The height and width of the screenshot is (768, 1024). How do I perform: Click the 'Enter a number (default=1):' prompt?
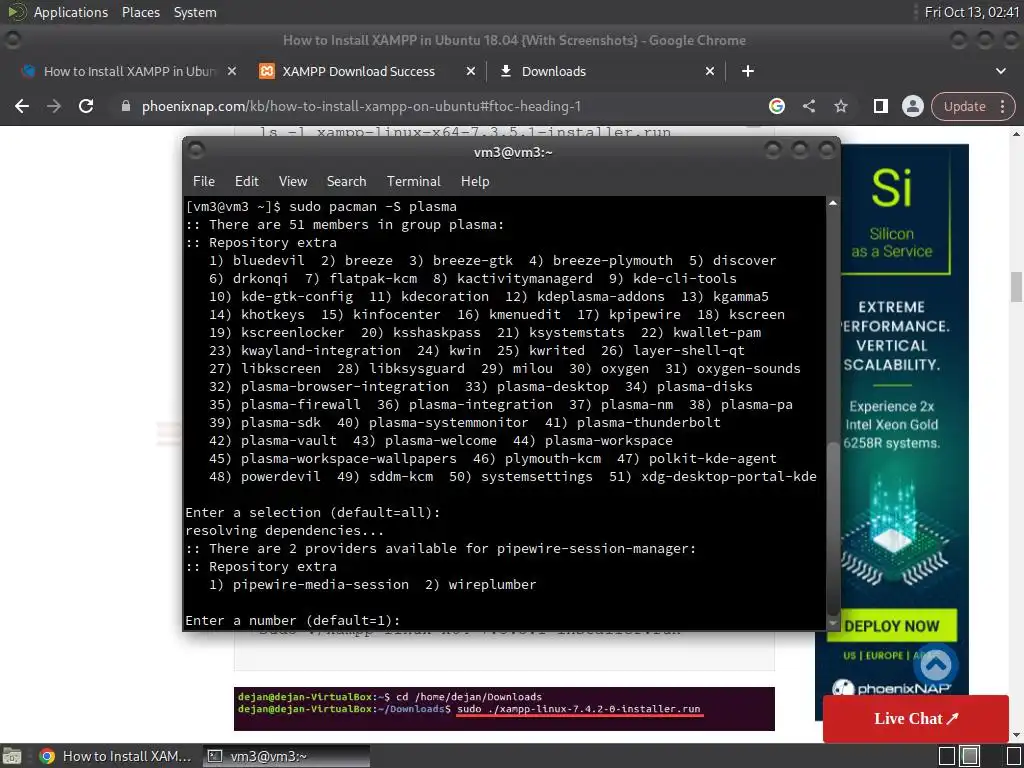tap(293, 620)
